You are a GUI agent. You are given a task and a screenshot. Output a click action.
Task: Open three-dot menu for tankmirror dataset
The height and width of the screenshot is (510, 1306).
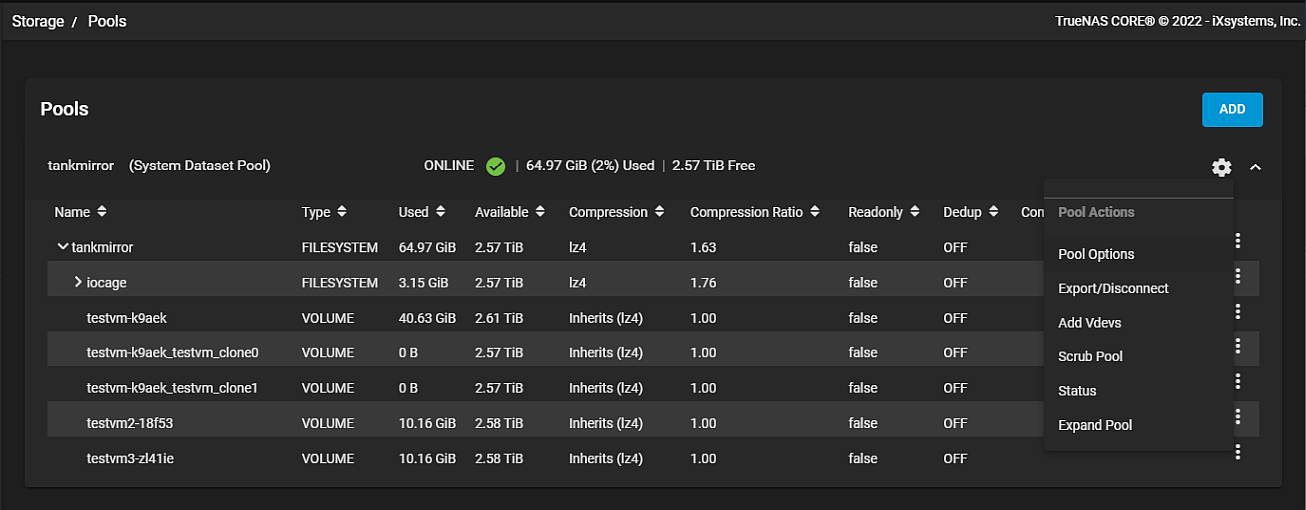click(1238, 241)
